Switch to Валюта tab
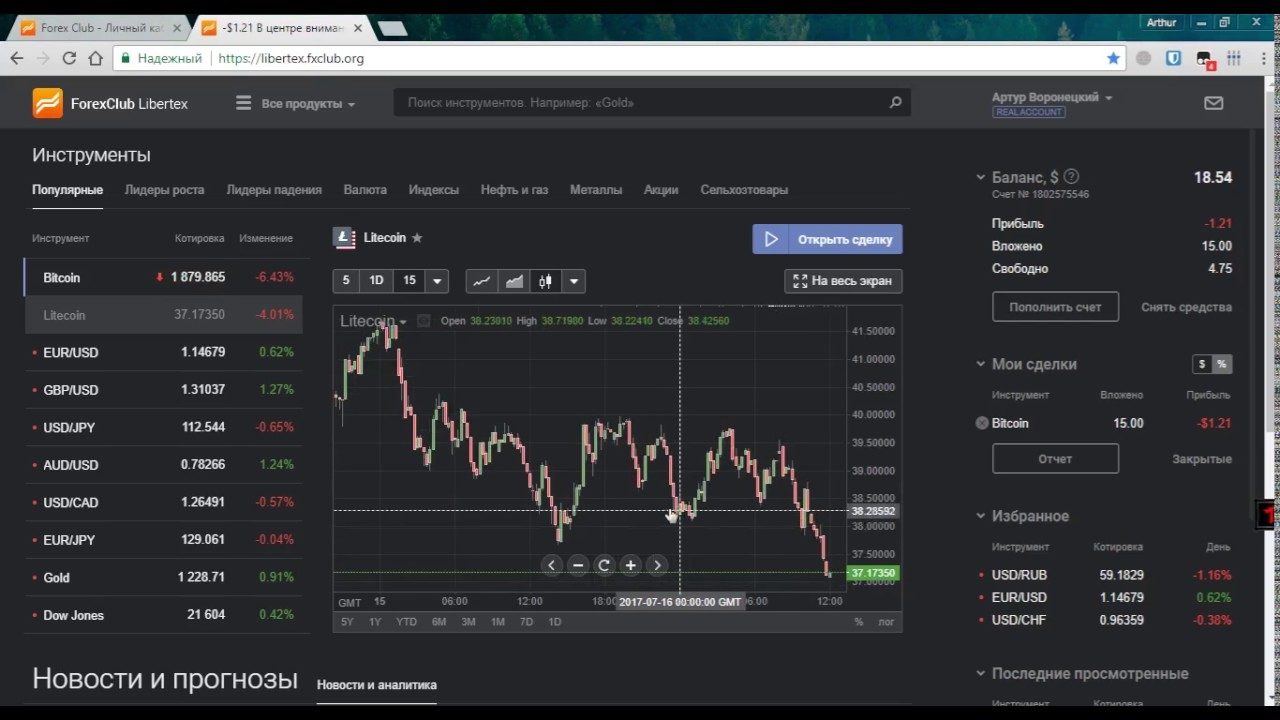 (365, 189)
